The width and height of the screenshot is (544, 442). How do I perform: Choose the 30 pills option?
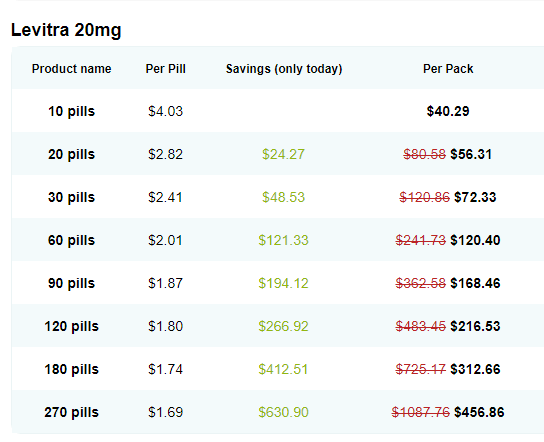[71, 197]
